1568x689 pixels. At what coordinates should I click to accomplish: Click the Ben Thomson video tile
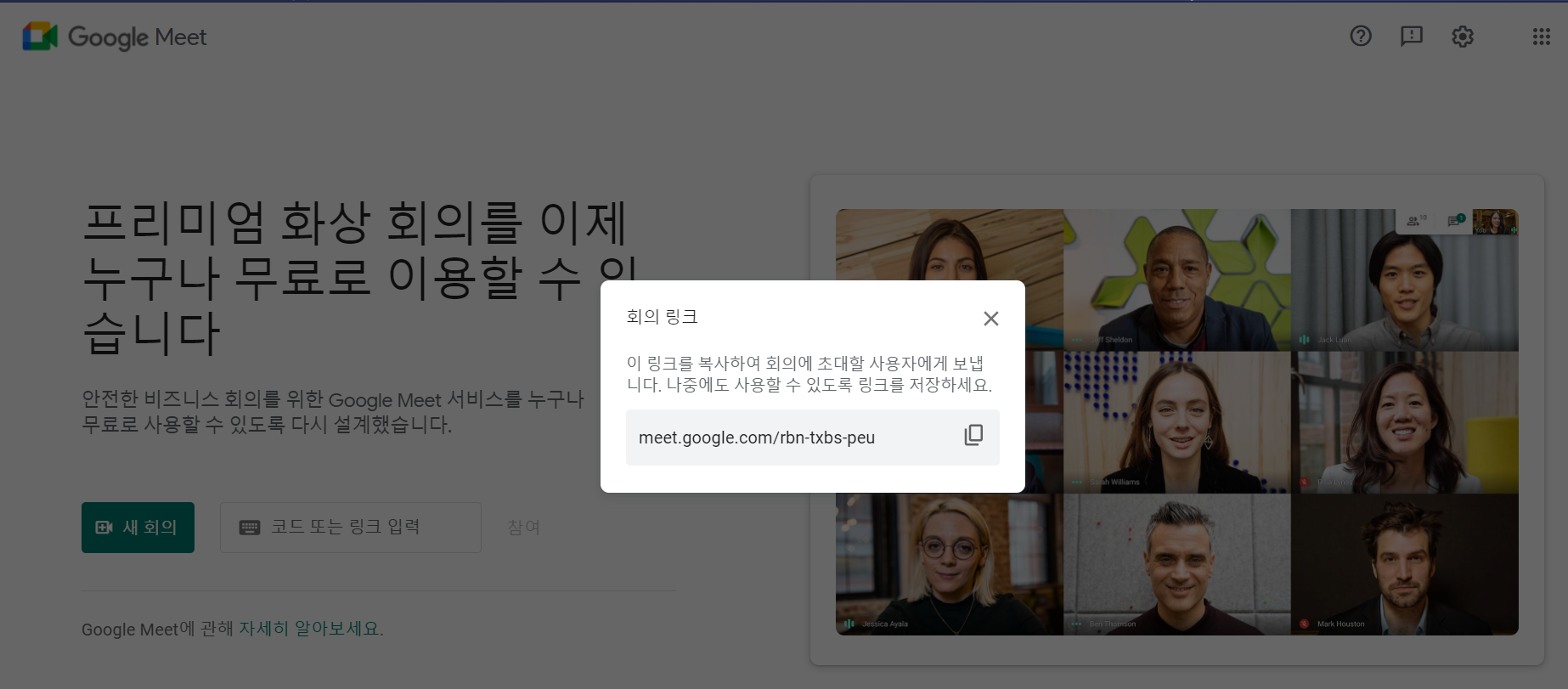1177,565
